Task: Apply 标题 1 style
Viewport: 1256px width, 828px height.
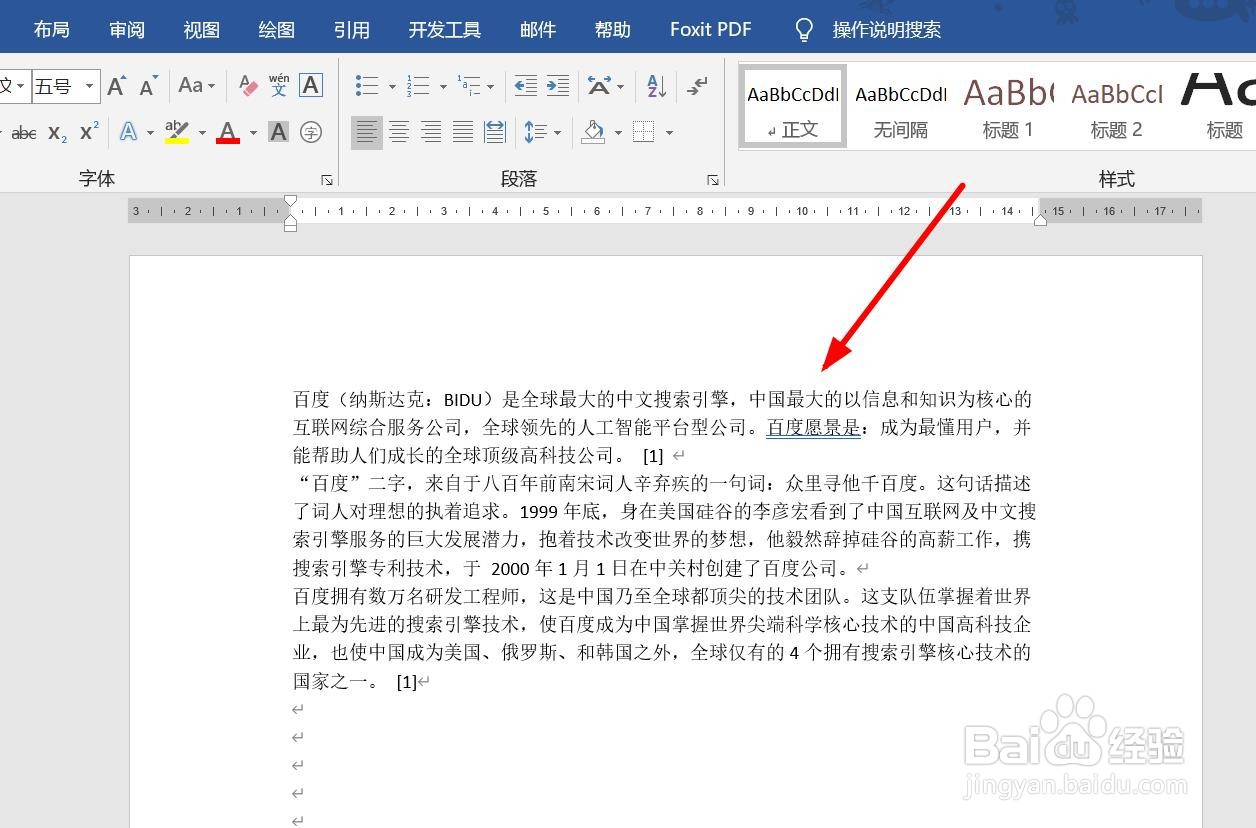Action: (1008, 106)
